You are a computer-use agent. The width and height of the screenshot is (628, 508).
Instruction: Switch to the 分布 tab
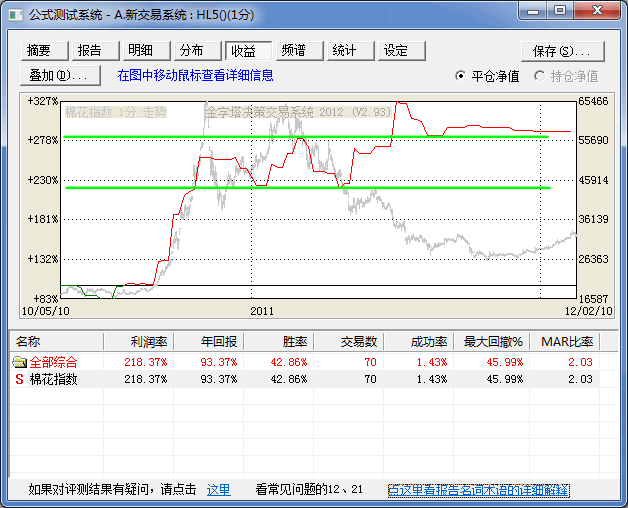pos(197,51)
